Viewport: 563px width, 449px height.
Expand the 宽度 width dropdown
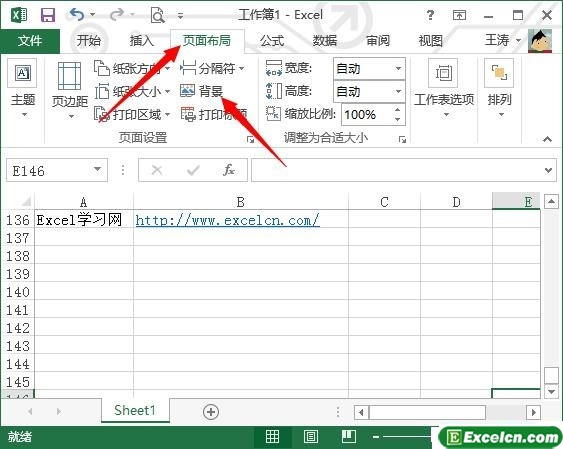click(398, 68)
